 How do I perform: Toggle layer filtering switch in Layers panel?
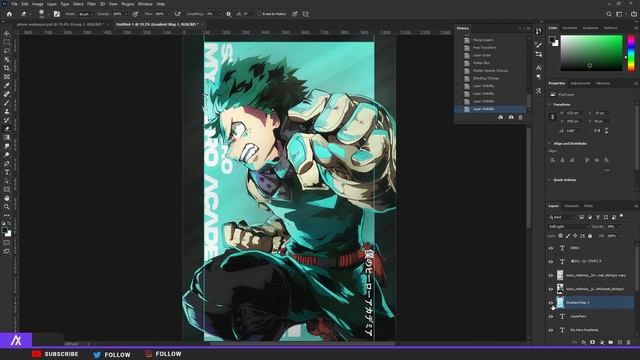pyautogui.click(x=622, y=216)
